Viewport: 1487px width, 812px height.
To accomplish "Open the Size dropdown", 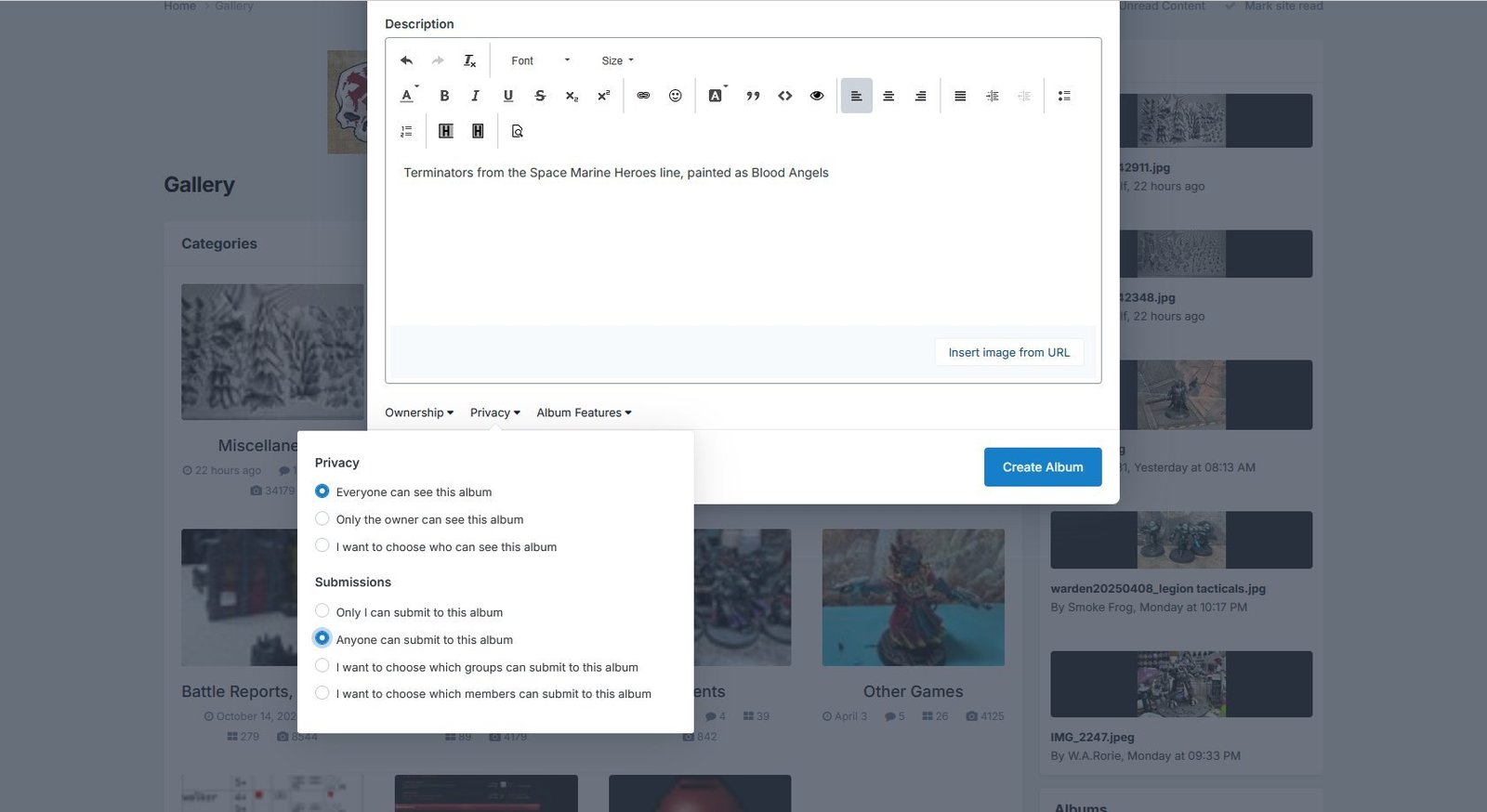I will point(617,60).
